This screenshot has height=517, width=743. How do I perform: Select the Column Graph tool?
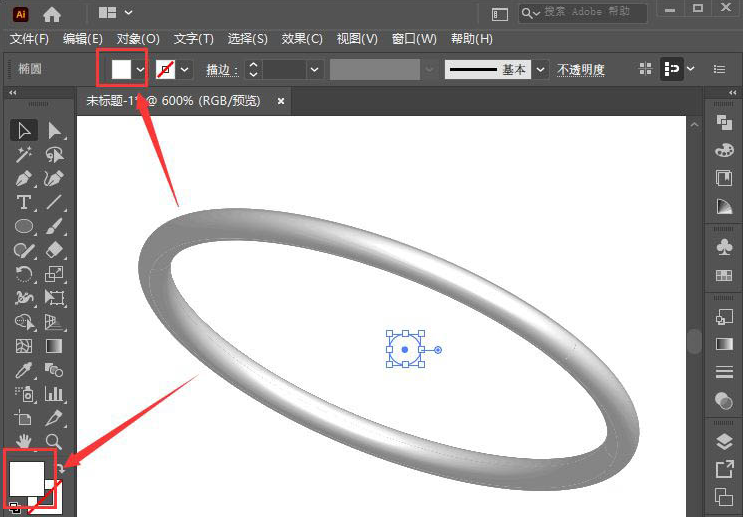click(x=54, y=394)
